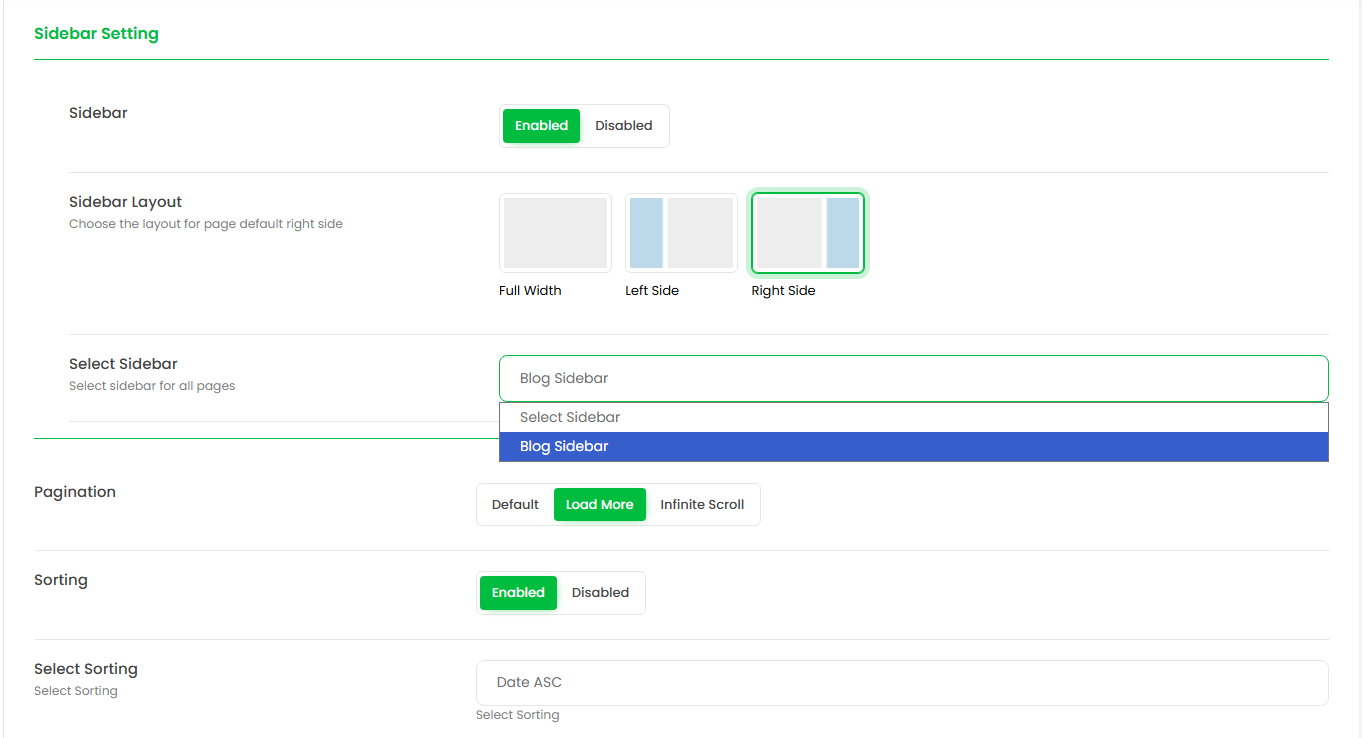Select the Full Width layout thumbnail
This screenshot has width=1362, height=738.
pyautogui.click(x=555, y=233)
